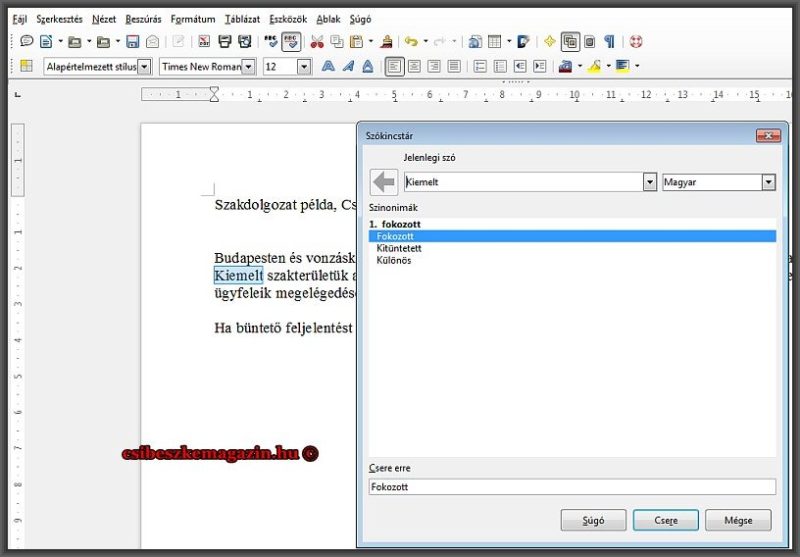Click the Mégse button

[738, 520]
